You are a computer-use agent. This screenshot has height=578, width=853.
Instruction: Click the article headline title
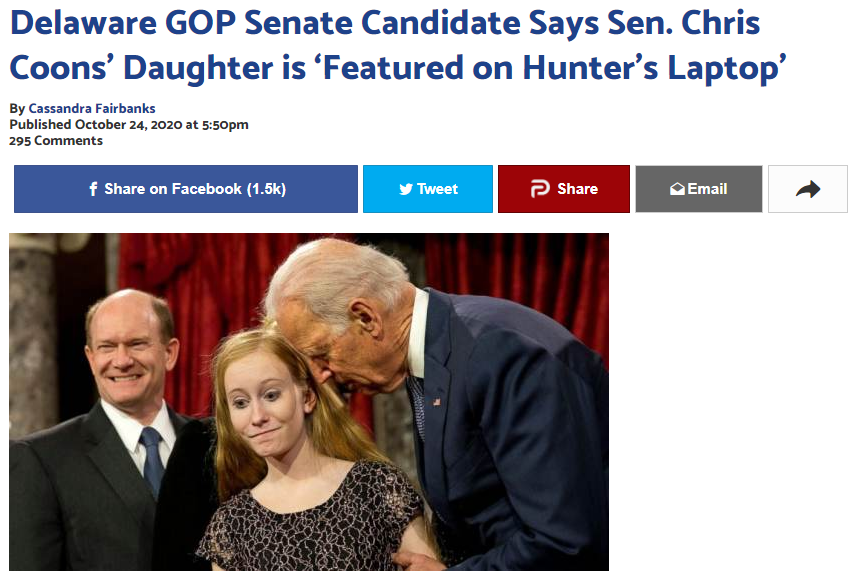398,45
